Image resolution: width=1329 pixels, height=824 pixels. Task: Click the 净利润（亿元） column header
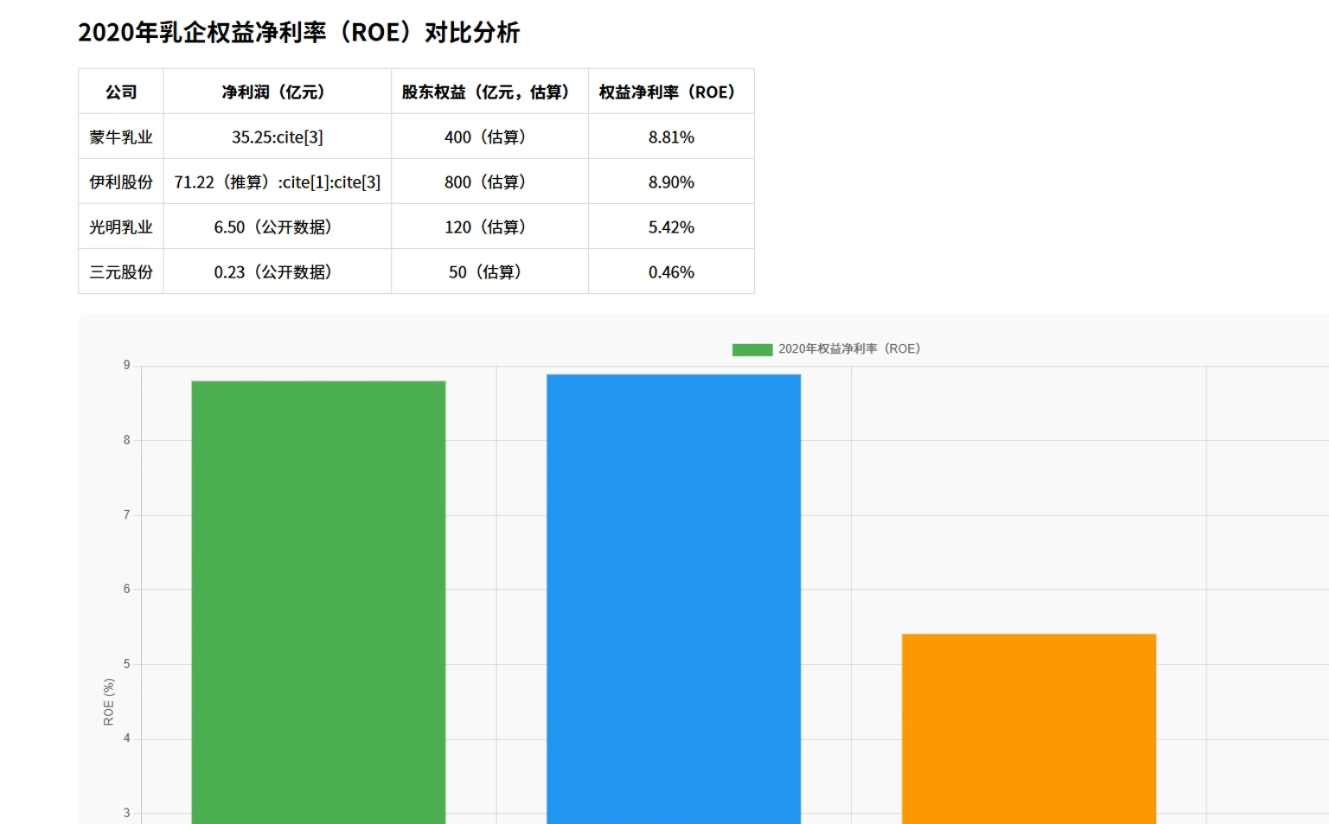click(x=277, y=92)
